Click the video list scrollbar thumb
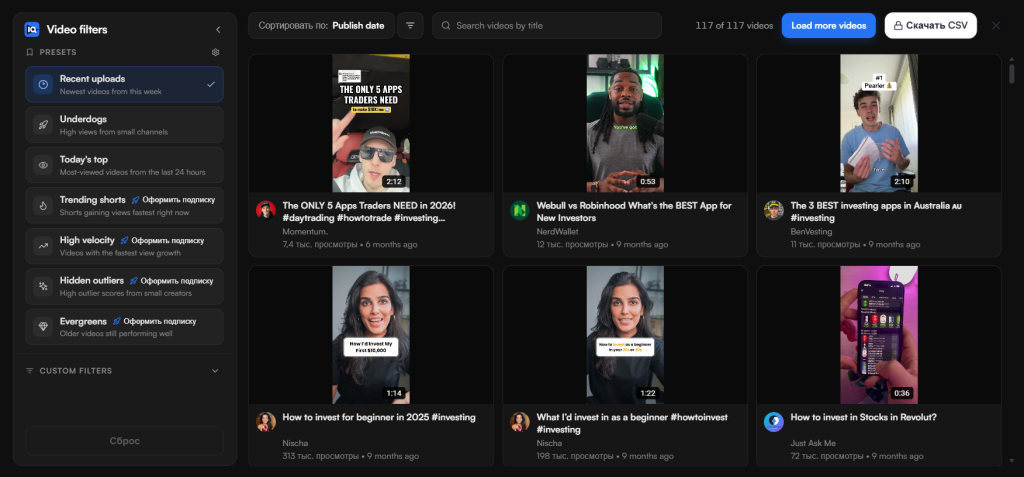Screen dimensions: 1024x477 point(1012,73)
